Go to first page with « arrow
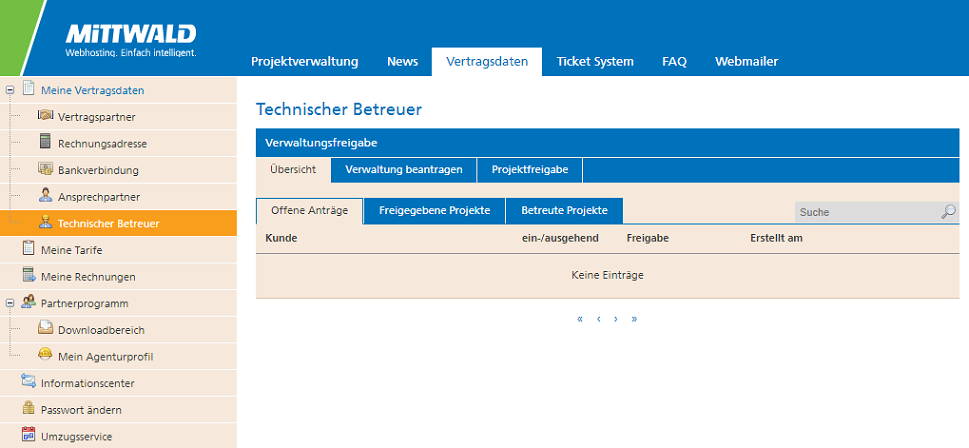 pyautogui.click(x=580, y=319)
